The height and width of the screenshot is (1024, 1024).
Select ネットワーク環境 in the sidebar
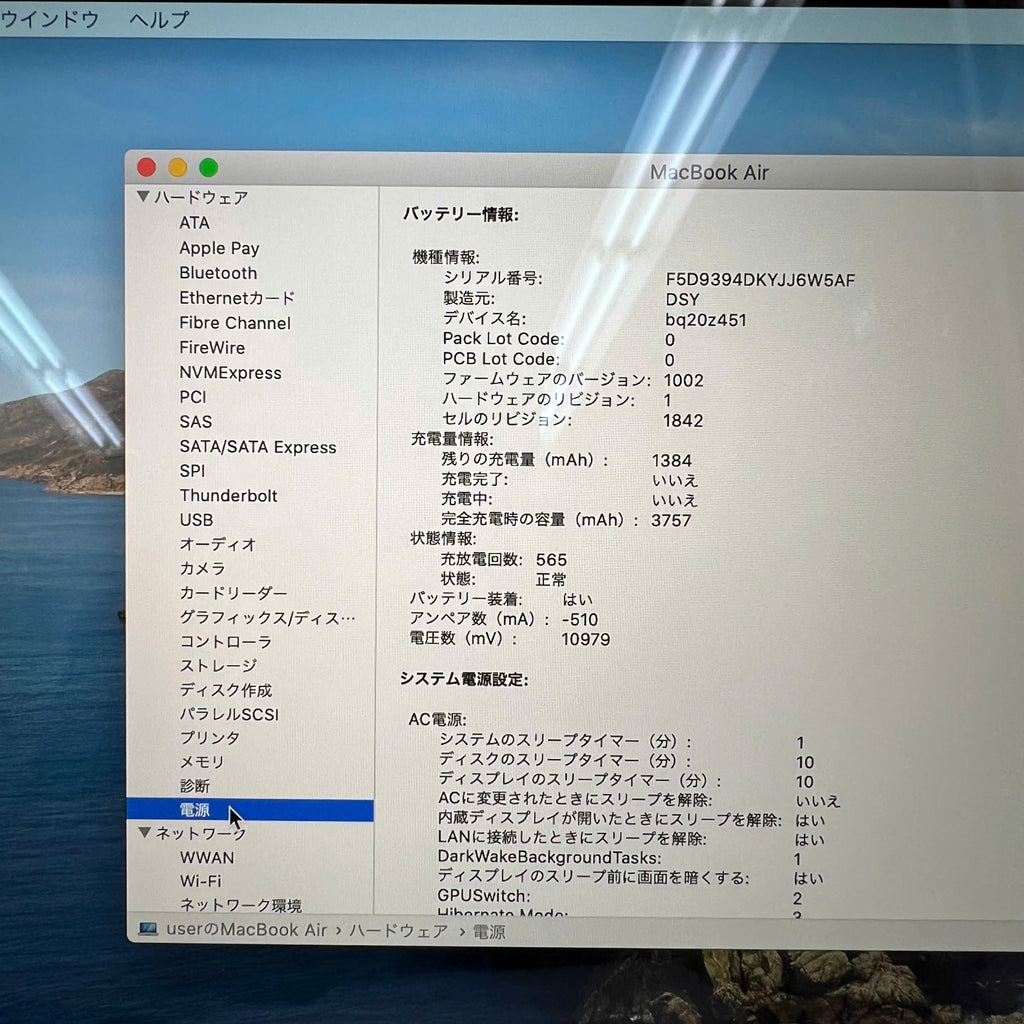(240, 905)
